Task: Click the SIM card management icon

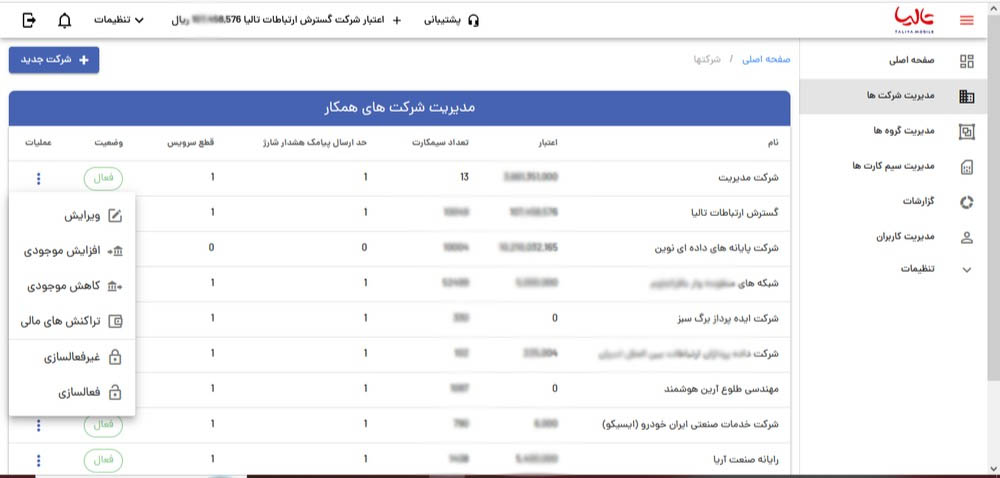Action: [x=966, y=166]
